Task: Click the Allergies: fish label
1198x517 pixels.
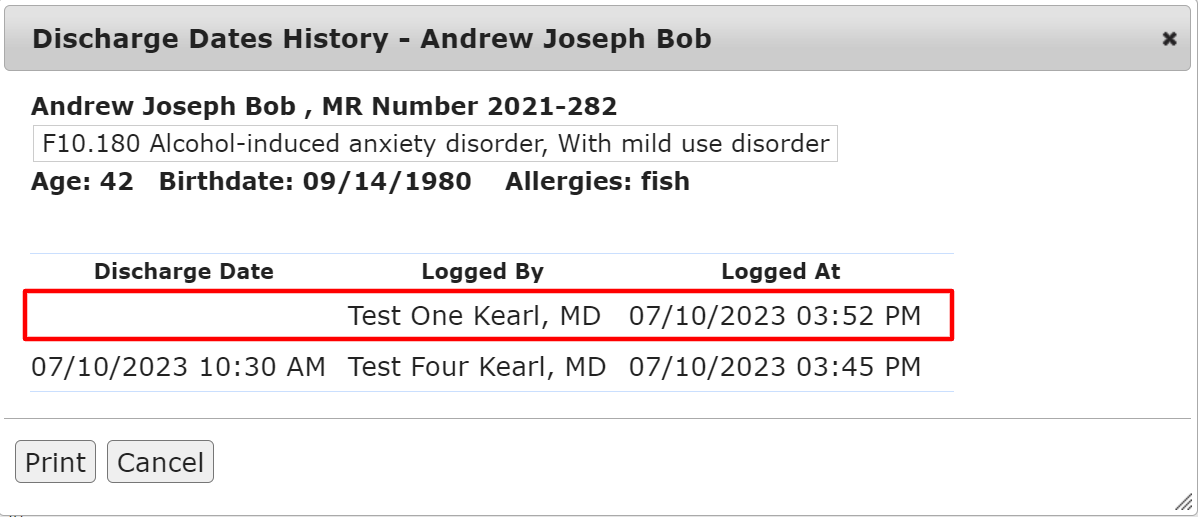Action: tap(597, 182)
